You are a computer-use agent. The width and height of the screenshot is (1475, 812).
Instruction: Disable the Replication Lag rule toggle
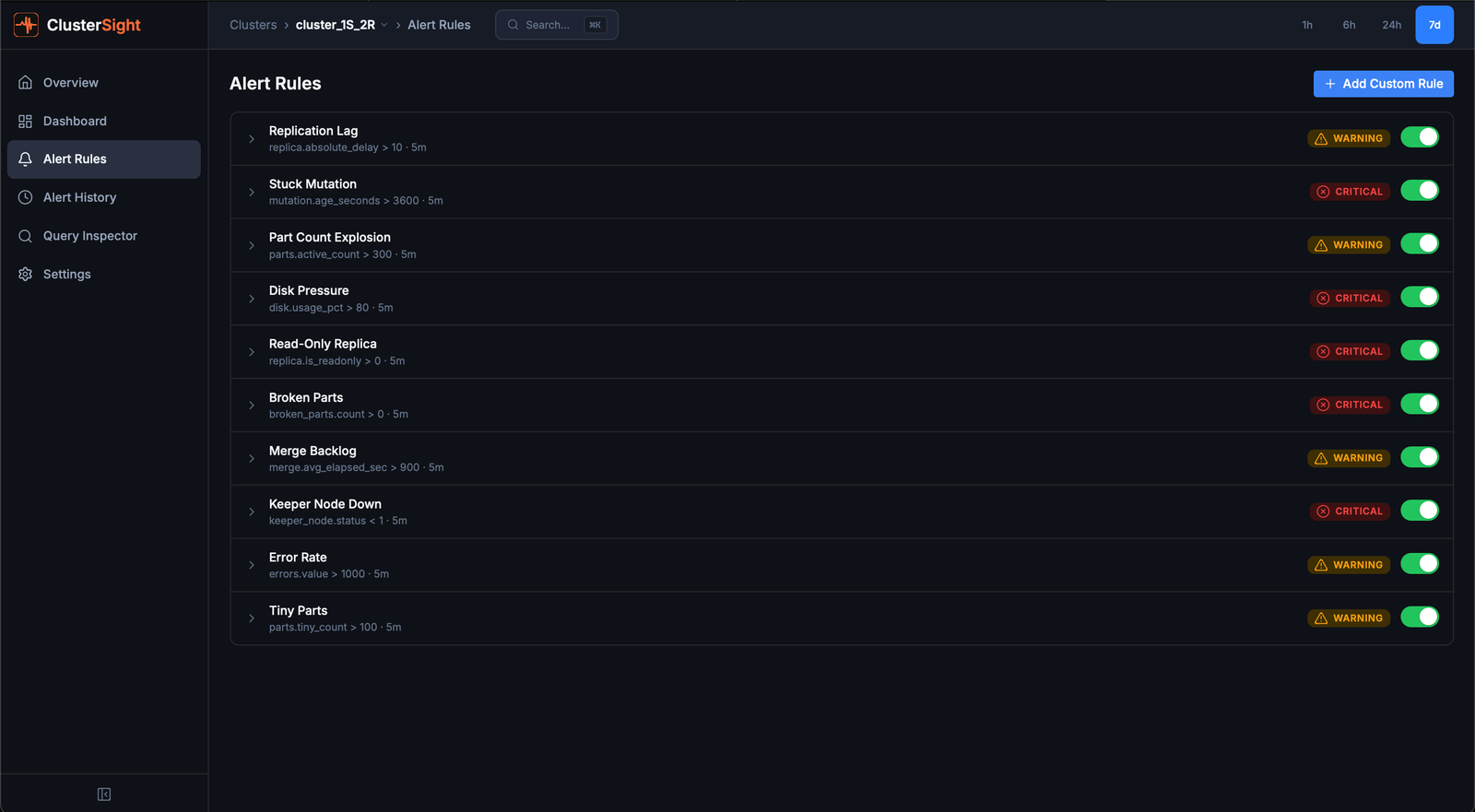tap(1419, 137)
